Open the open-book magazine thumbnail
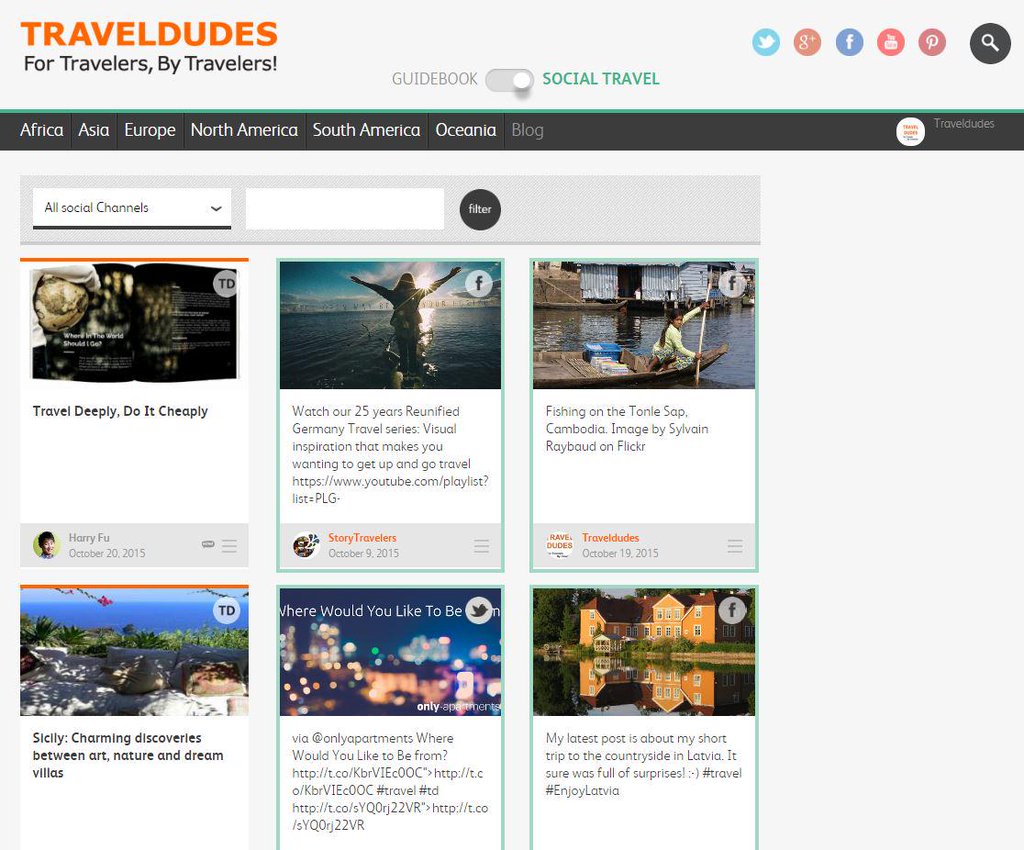The image size is (1024, 850). 135,323
